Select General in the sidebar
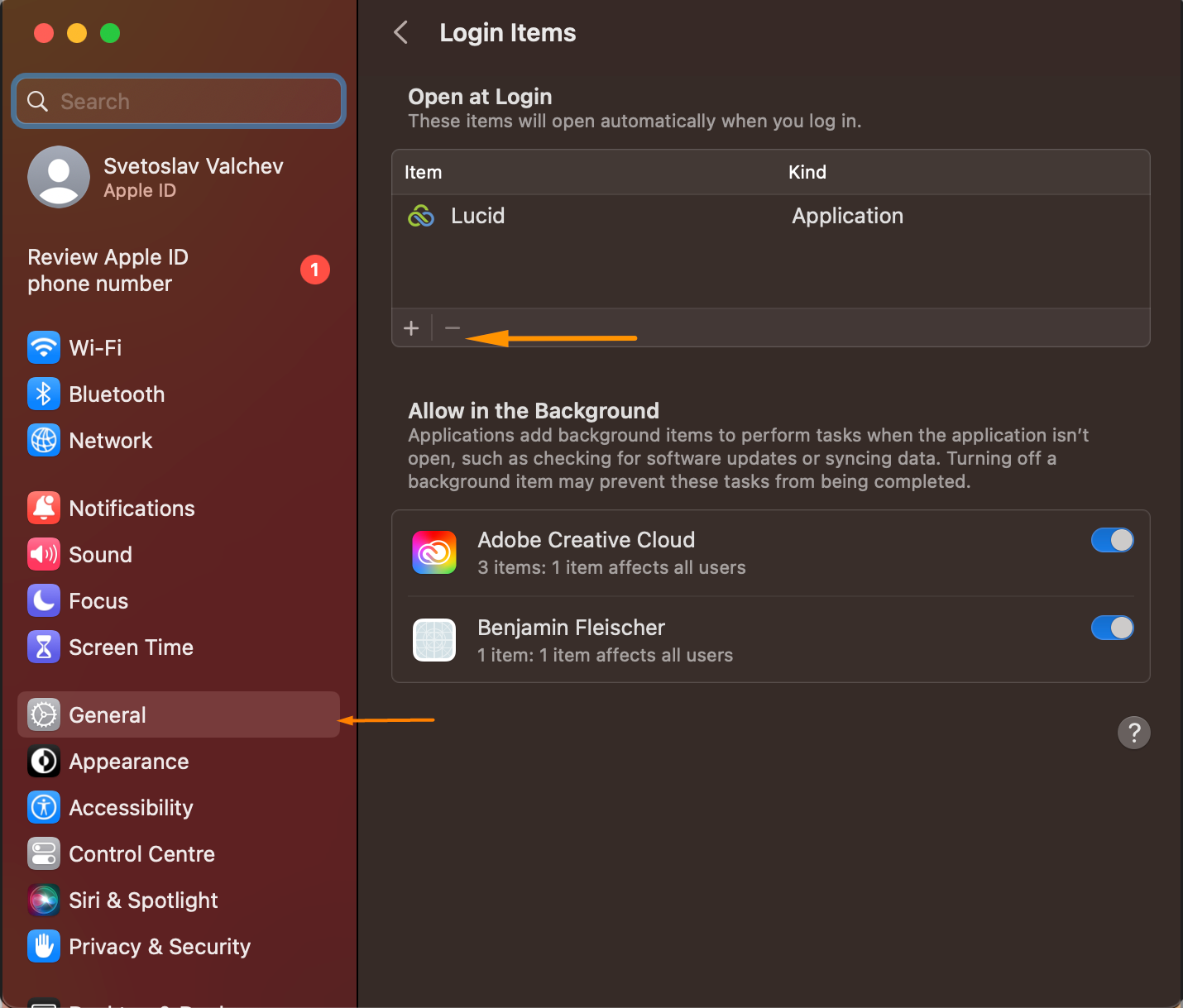This screenshot has width=1183, height=1008. coord(107,714)
